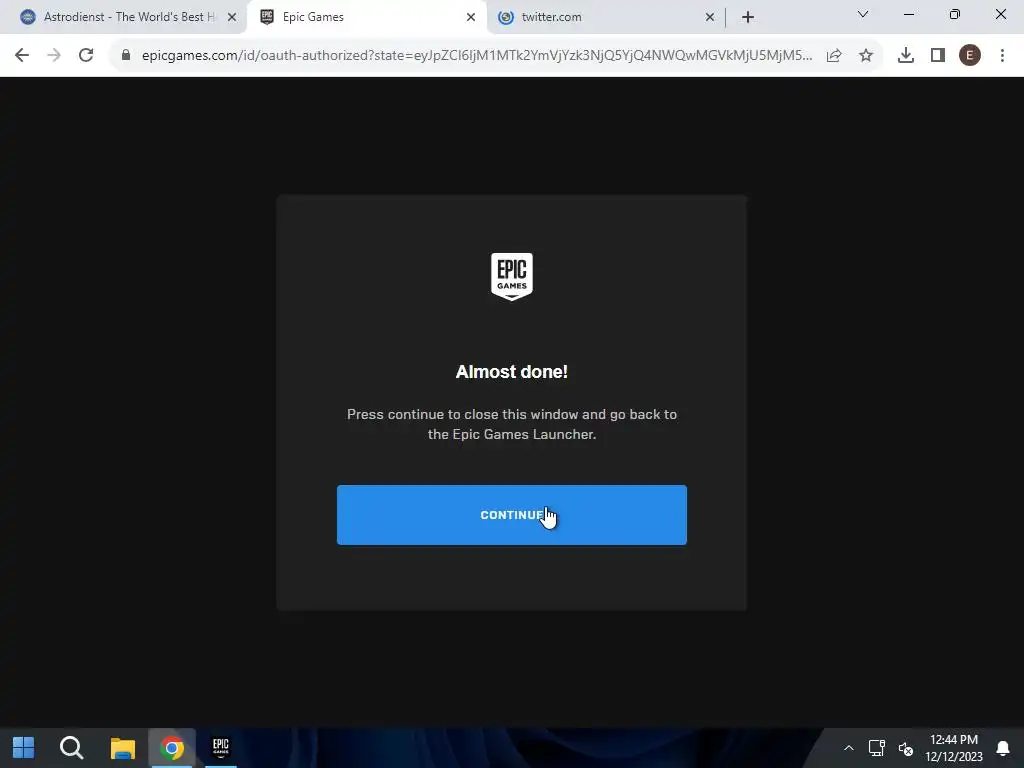Click the Epic Games shield logo
1024x768 pixels.
[x=511, y=277]
